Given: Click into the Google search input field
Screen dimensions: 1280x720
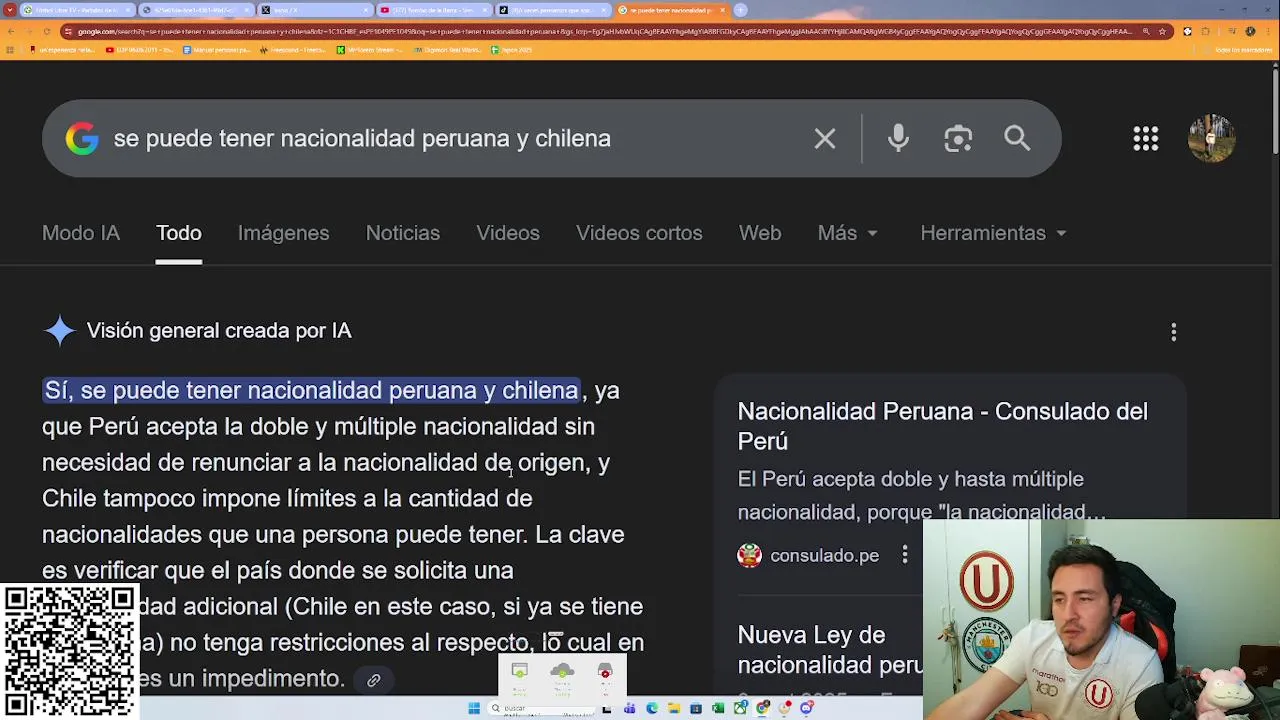Looking at the screenshot, I should 450,139.
